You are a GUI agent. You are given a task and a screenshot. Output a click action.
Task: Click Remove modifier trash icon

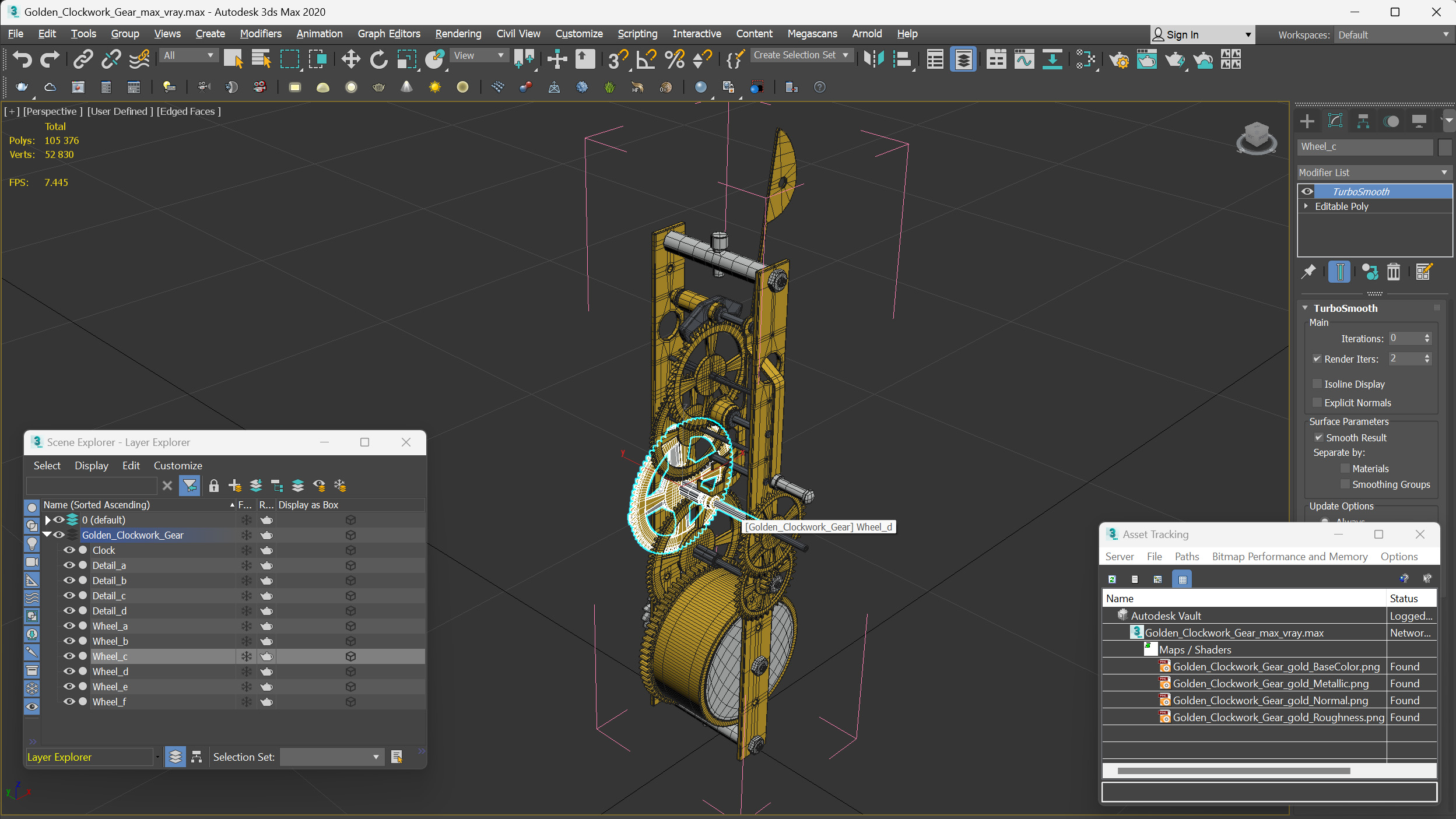pos(1393,272)
